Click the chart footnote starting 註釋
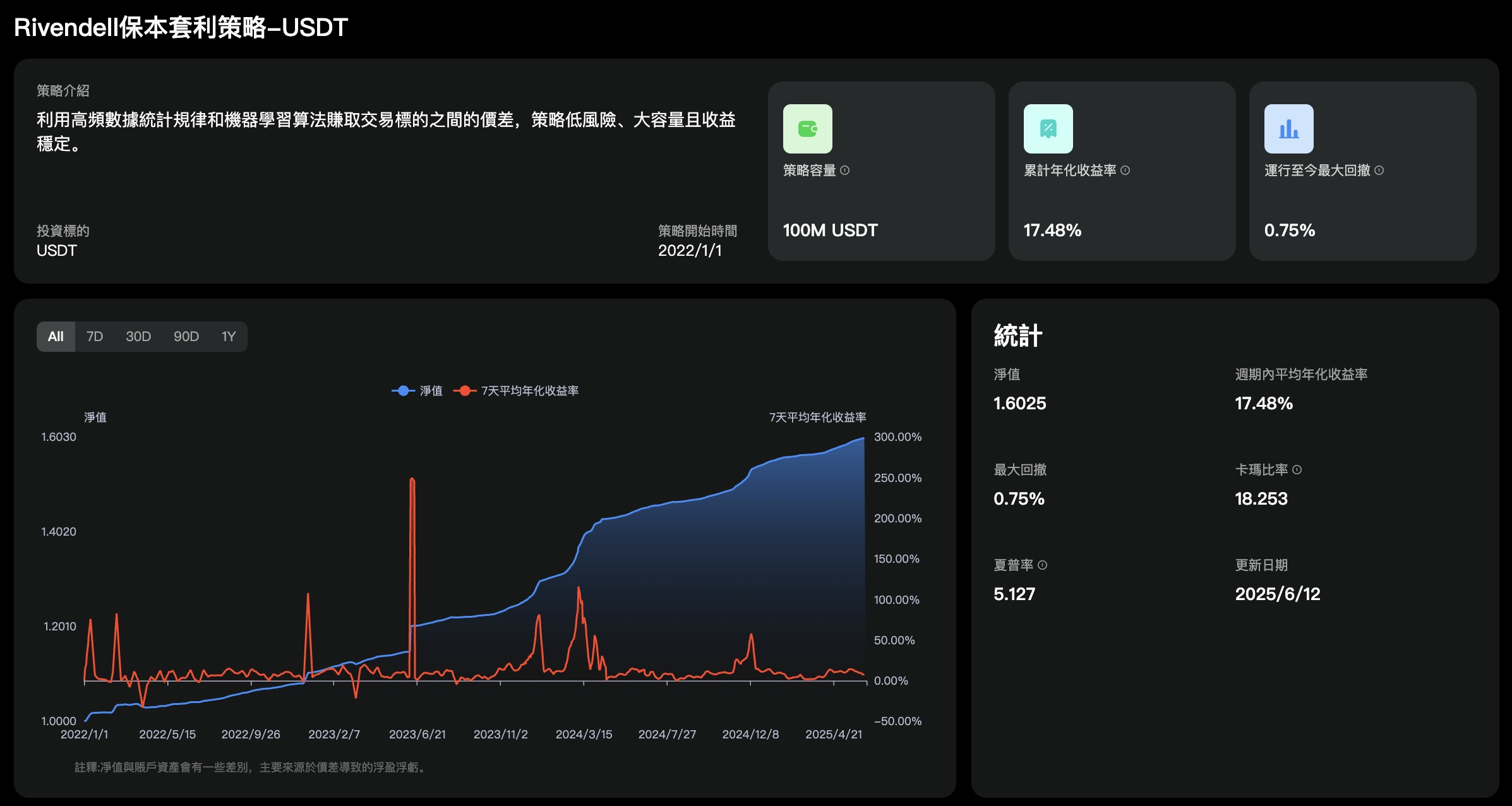This screenshot has width=1512, height=806. tap(251, 767)
